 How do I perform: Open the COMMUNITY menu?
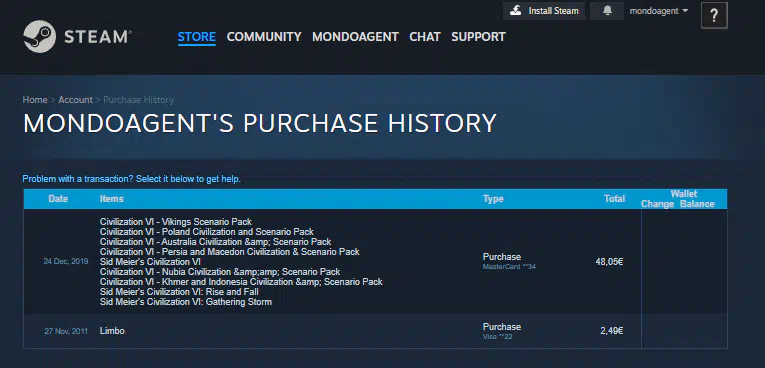[x=264, y=37]
